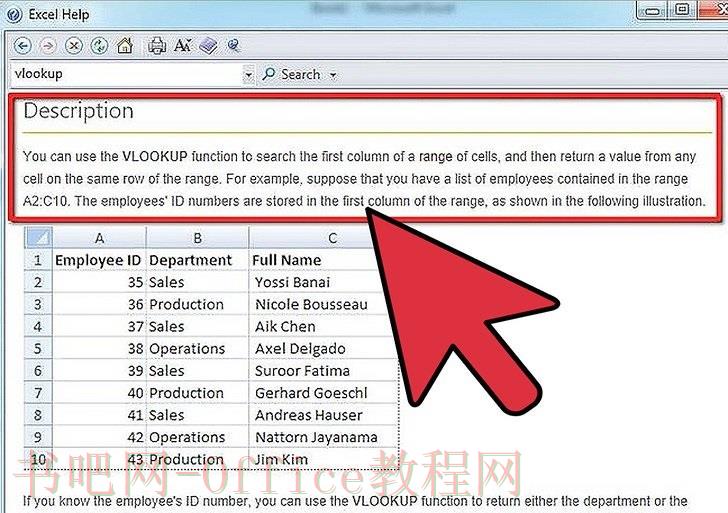Click the Sales cell in row 6
728x513 pixels.
(x=197, y=370)
